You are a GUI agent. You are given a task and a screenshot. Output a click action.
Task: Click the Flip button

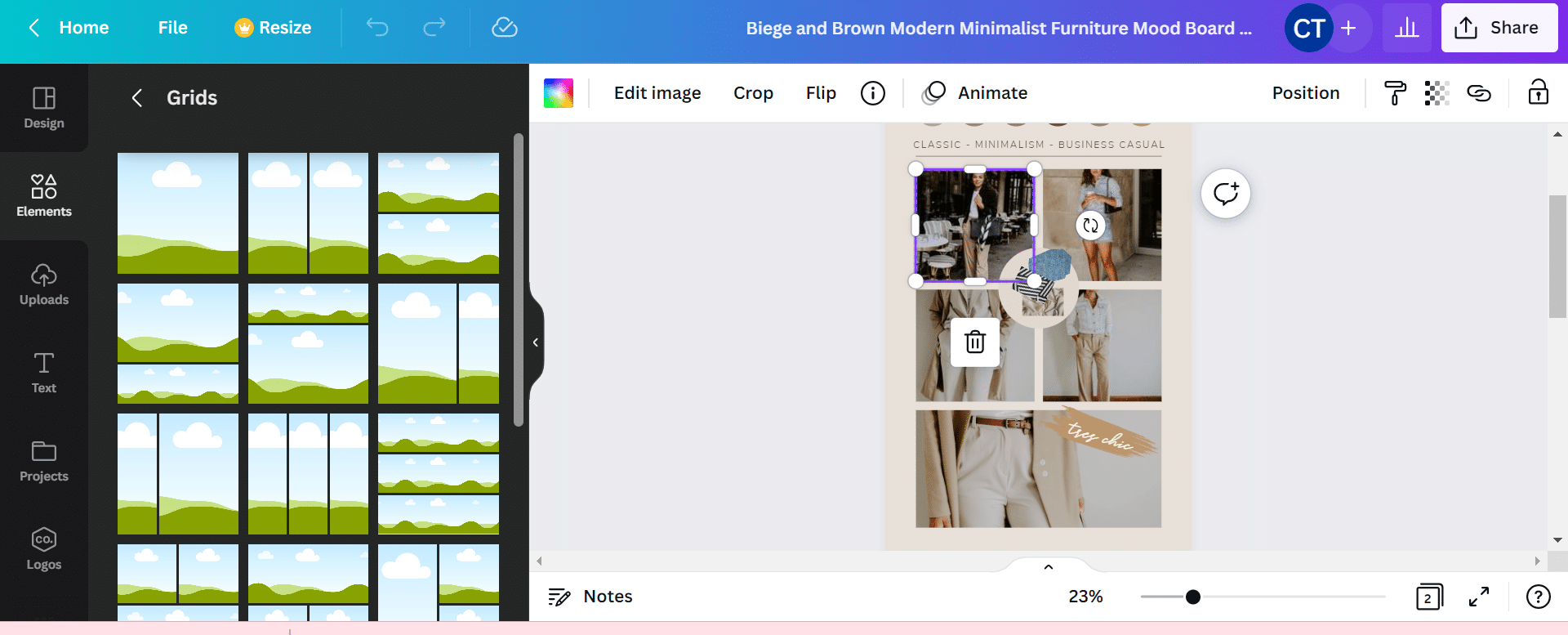pos(821,93)
